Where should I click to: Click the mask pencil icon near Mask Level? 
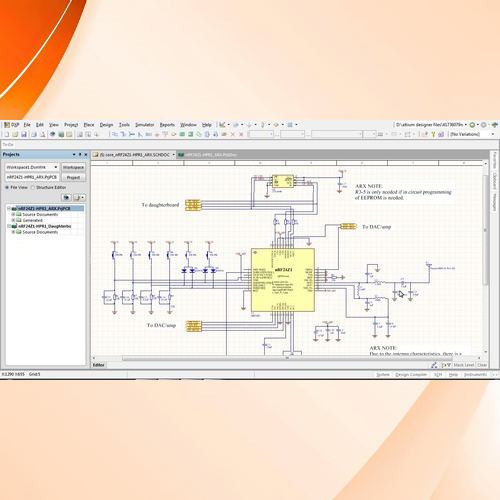click(x=434, y=365)
